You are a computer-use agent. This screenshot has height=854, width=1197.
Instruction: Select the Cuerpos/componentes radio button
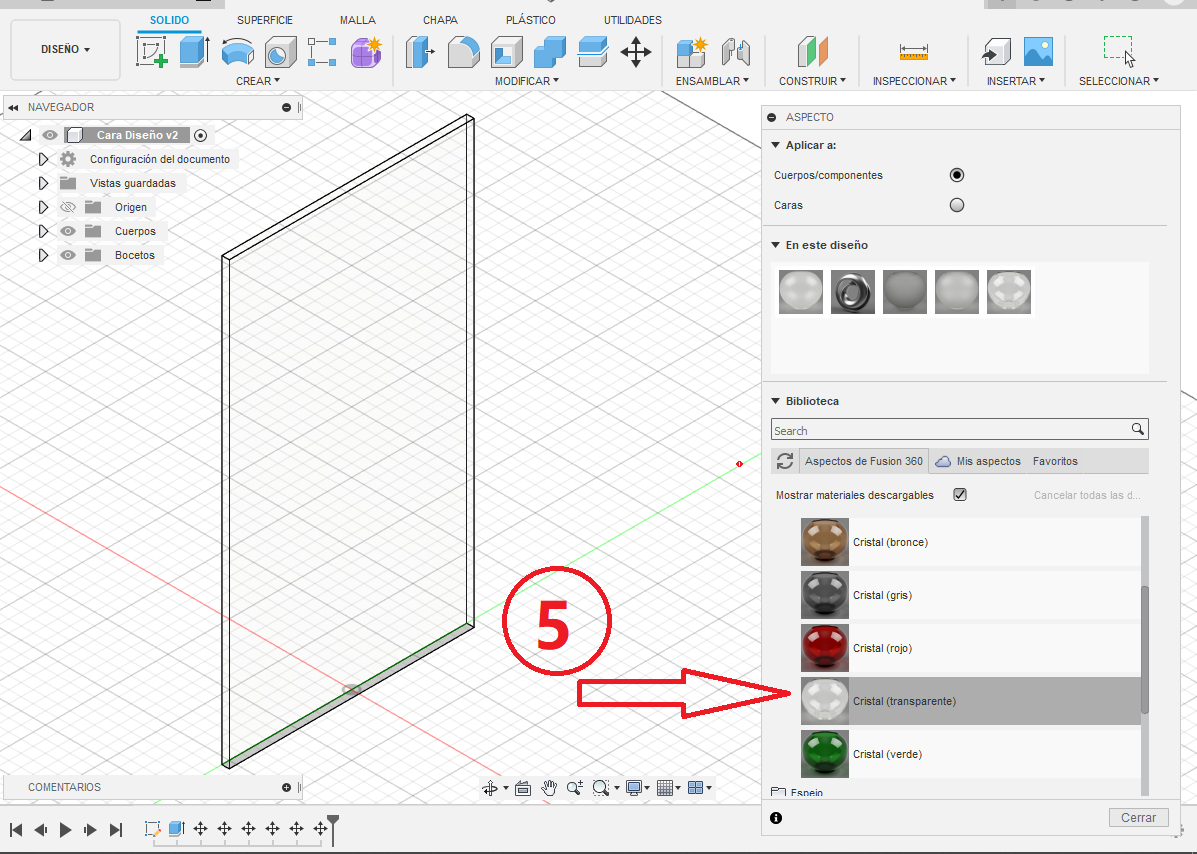point(957,175)
